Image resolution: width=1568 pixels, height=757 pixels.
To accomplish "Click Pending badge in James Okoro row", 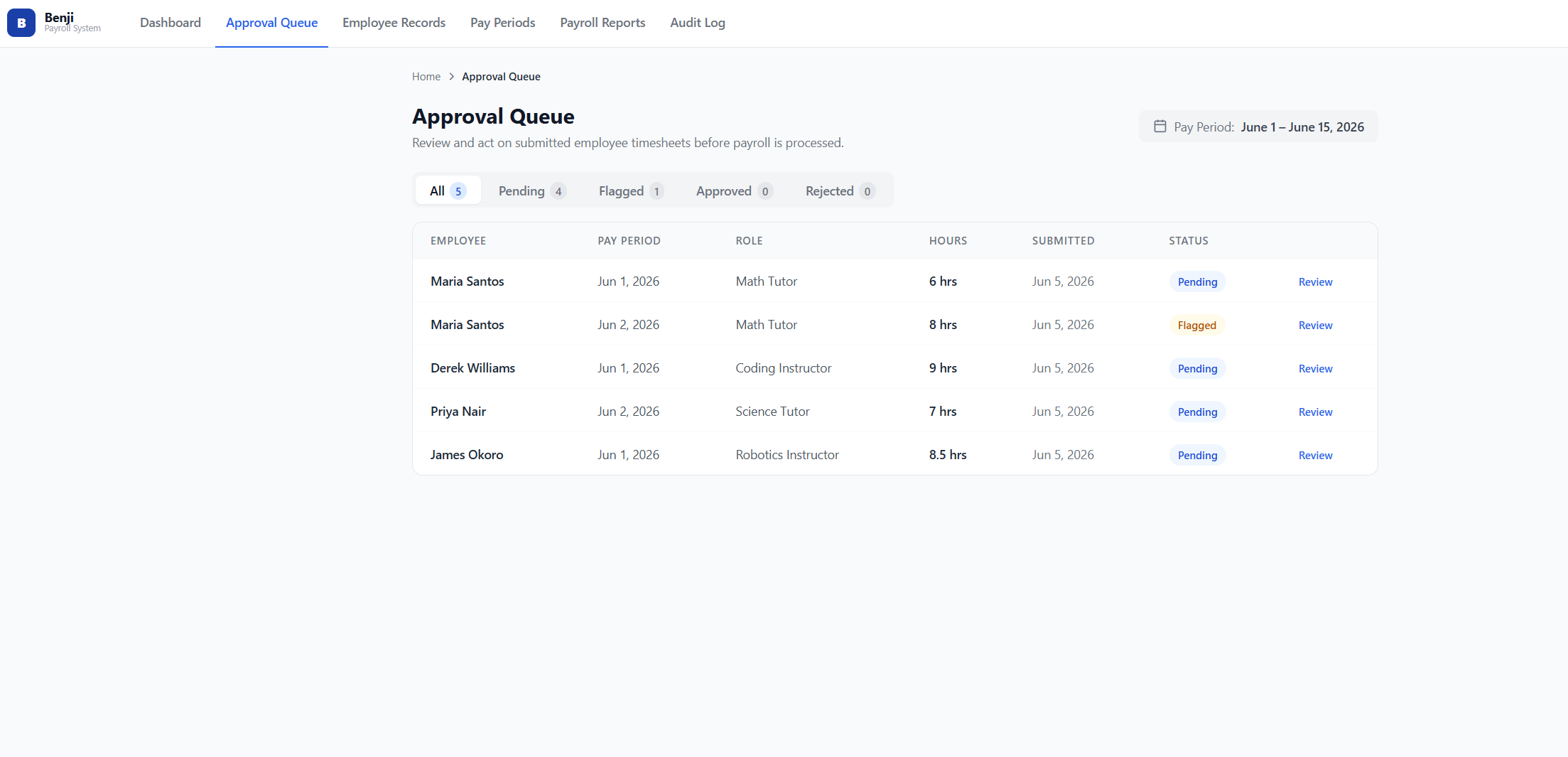I will (x=1197, y=455).
